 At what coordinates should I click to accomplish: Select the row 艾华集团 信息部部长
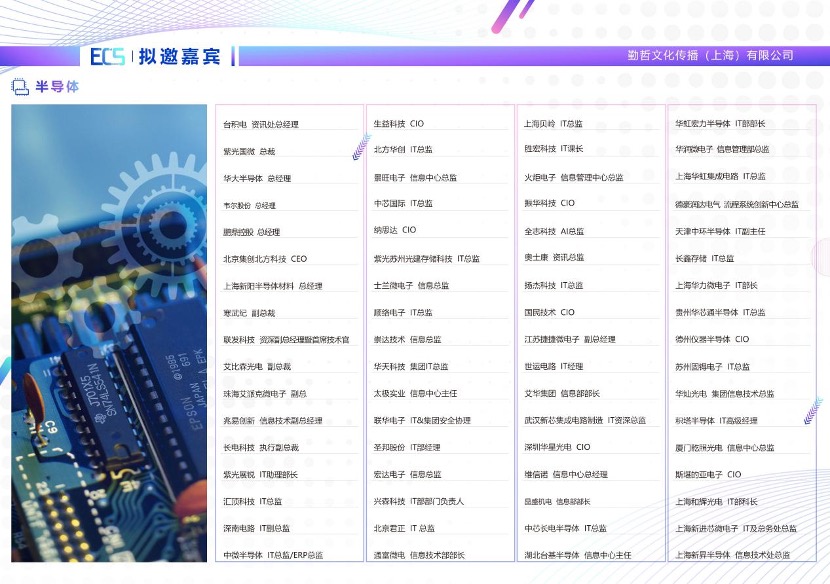(x=562, y=393)
